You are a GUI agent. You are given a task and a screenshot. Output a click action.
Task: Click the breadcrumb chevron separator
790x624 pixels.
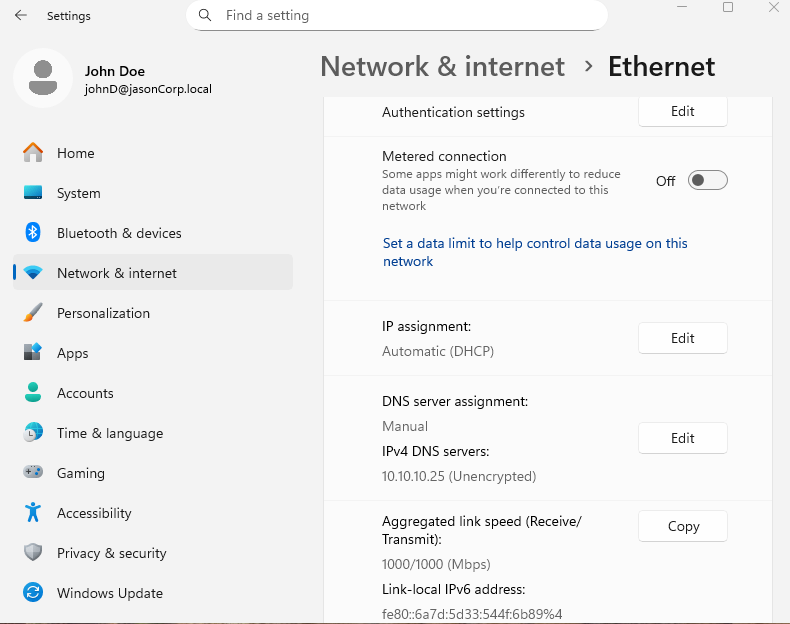pyautogui.click(x=588, y=66)
